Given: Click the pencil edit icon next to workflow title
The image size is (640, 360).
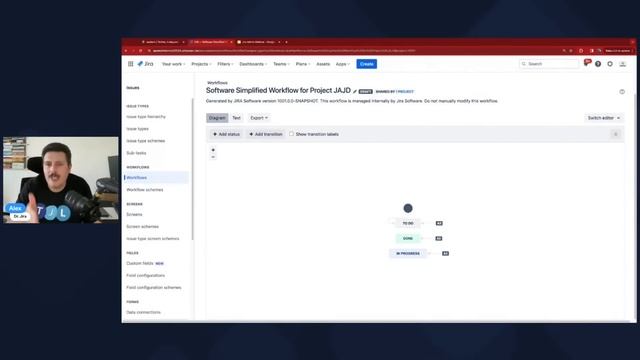Looking at the screenshot, I should 355,91.
